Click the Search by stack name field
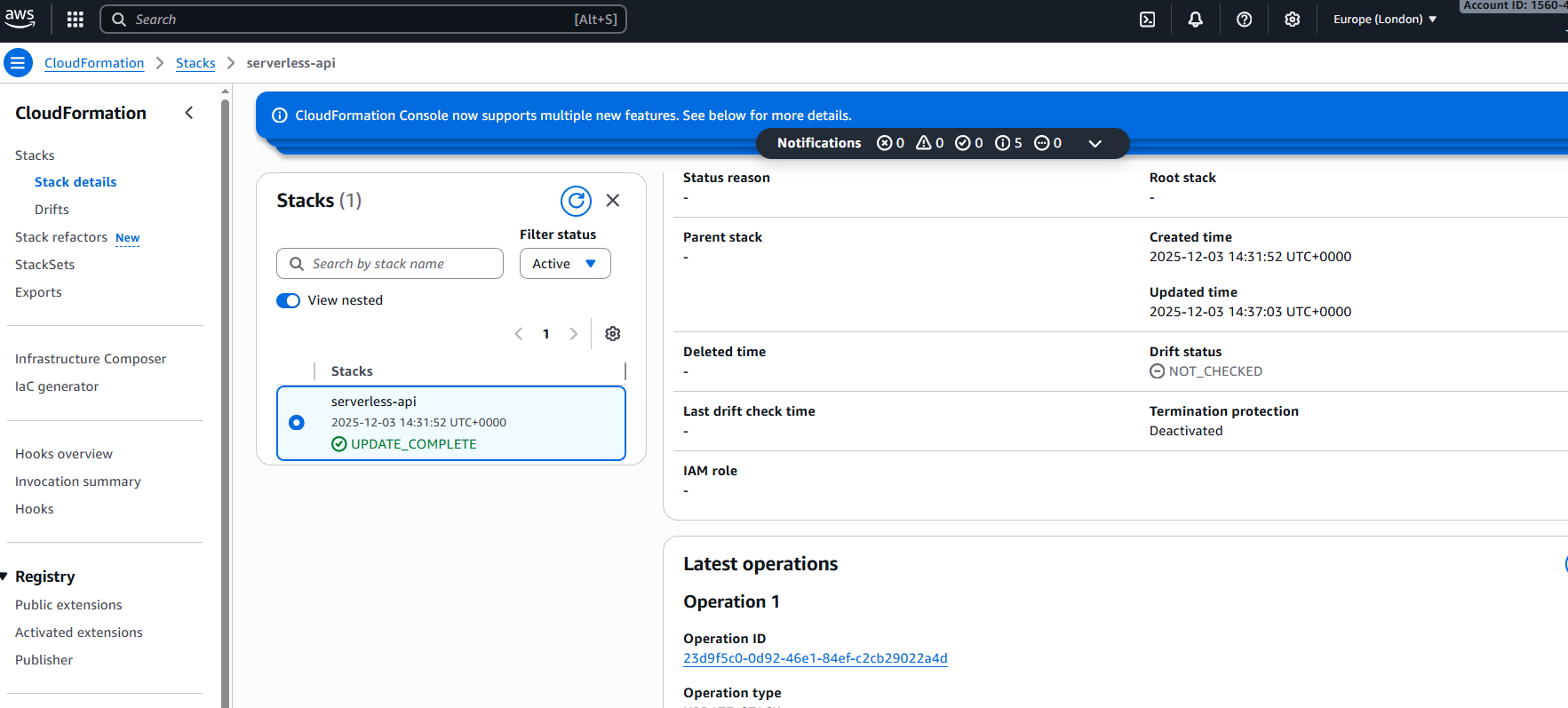Screen dimensions: 1568x708 point(390,264)
